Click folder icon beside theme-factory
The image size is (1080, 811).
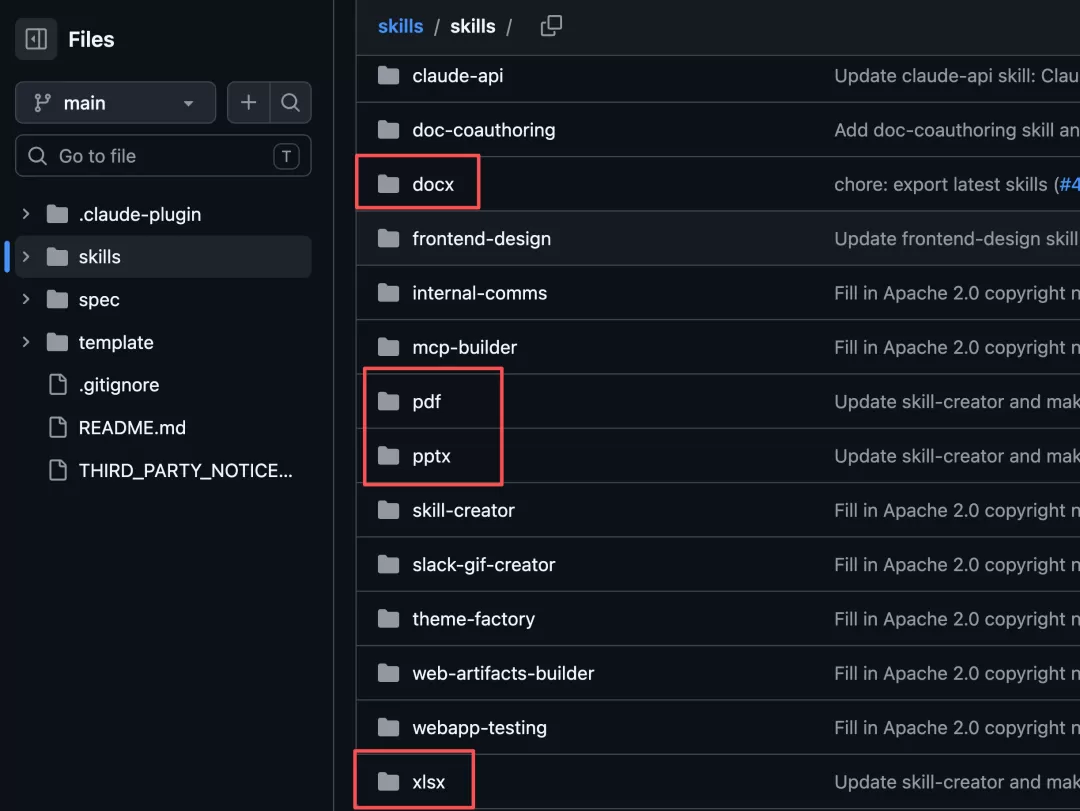pyautogui.click(x=388, y=619)
